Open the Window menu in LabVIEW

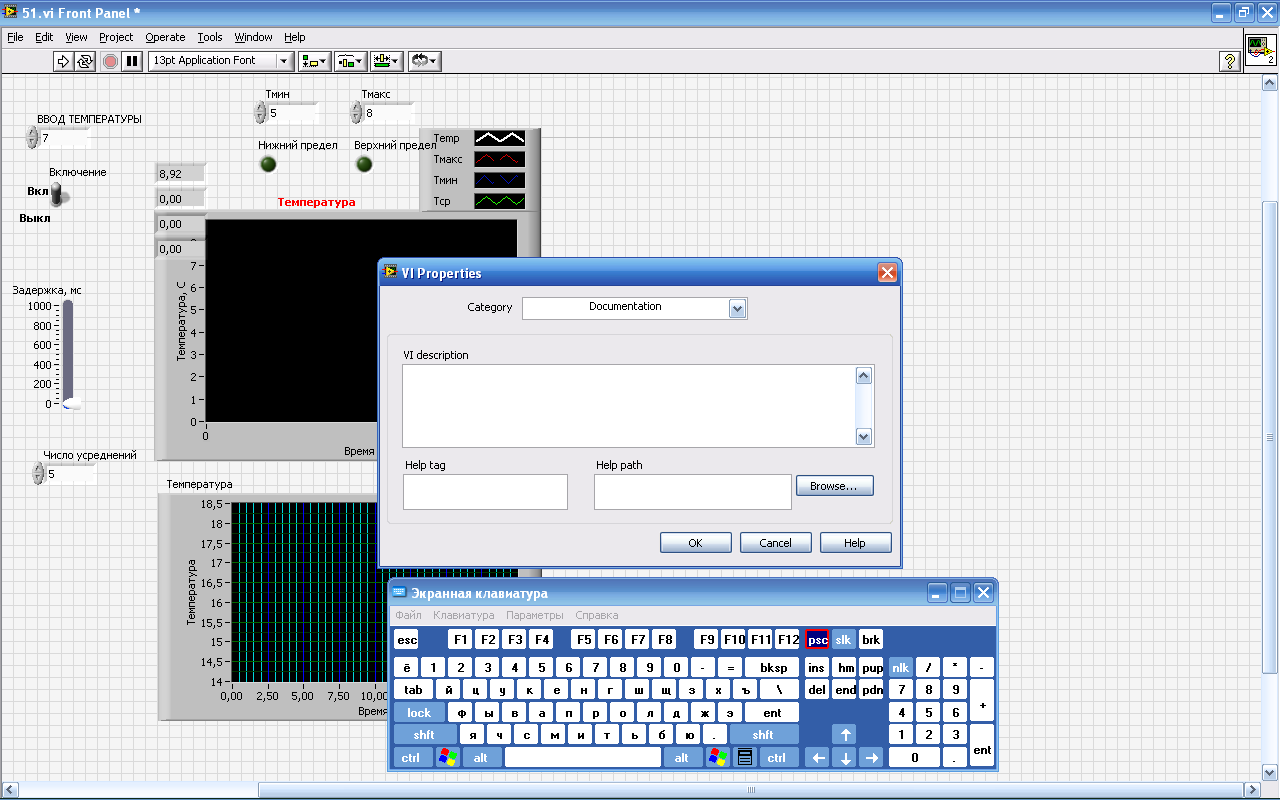click(x=253, y=37)
